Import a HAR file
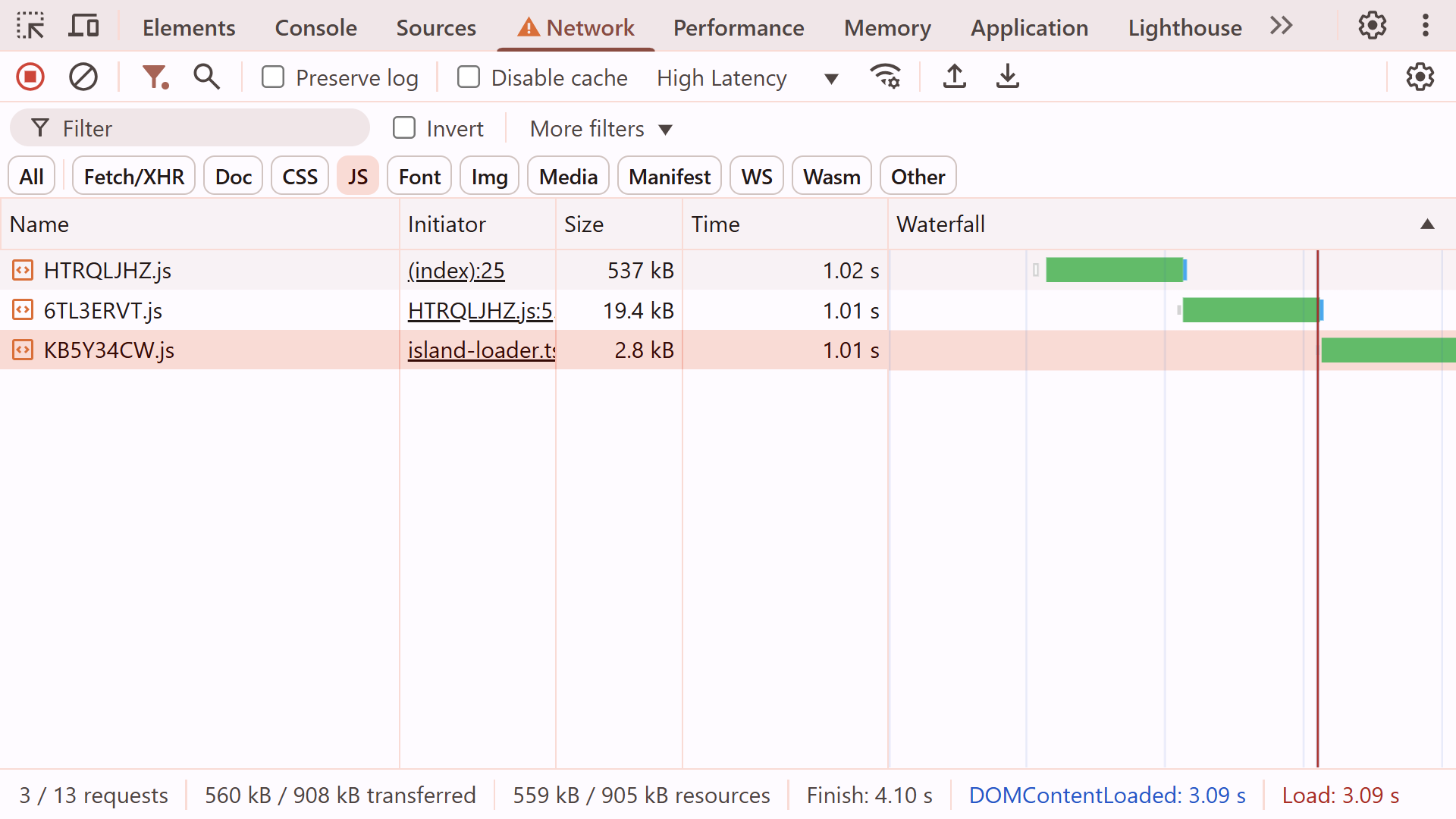 [954, 77]
